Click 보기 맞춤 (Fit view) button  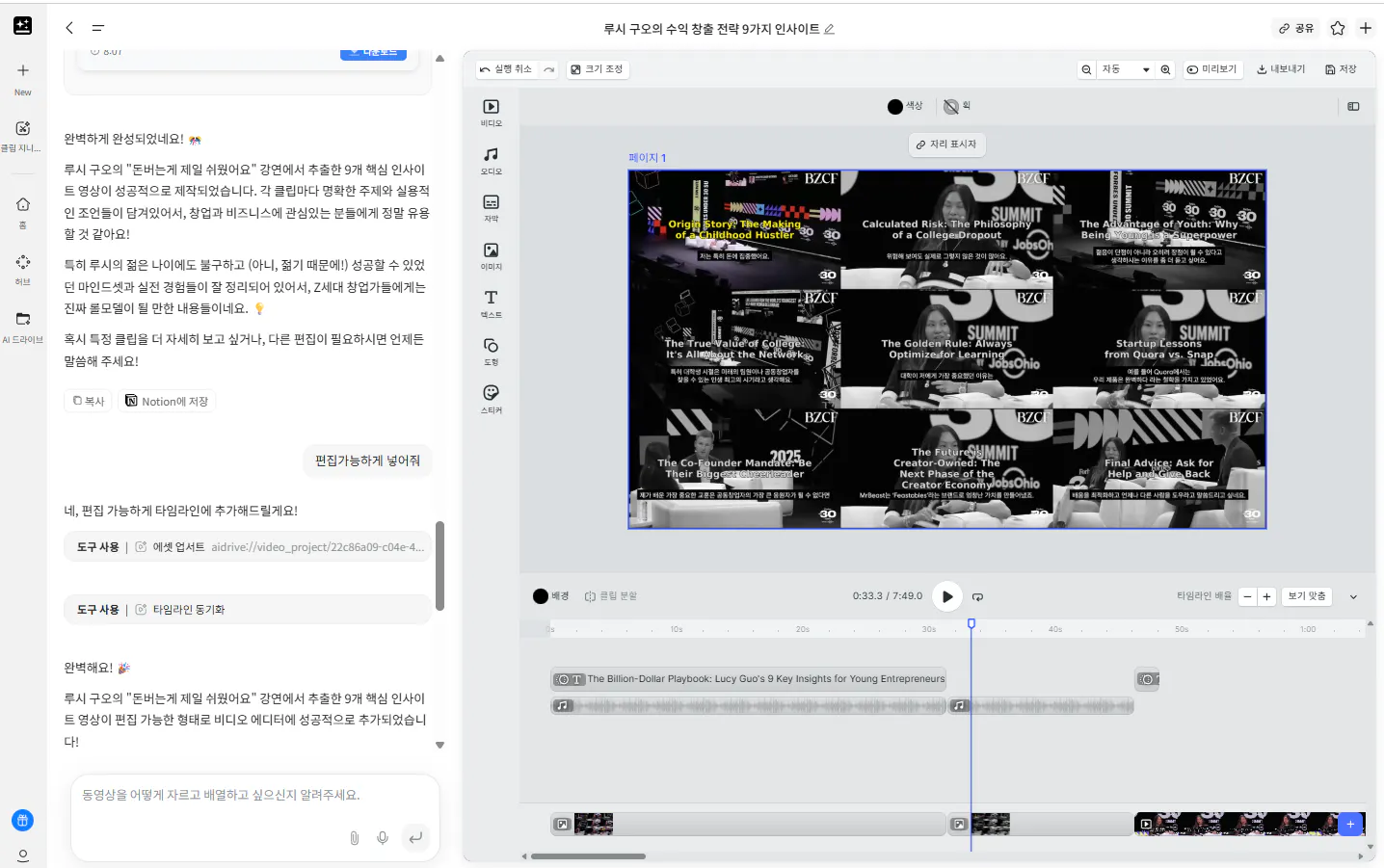1307,596
